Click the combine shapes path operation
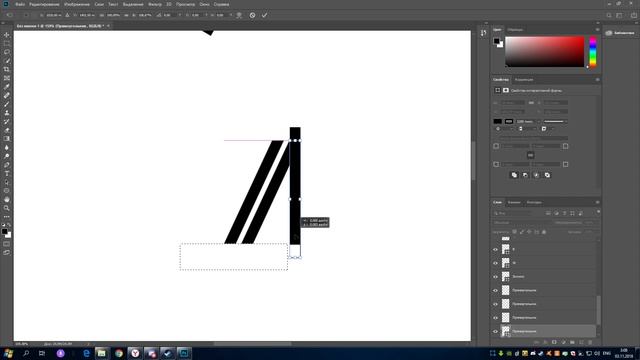 tap(514, 175)
